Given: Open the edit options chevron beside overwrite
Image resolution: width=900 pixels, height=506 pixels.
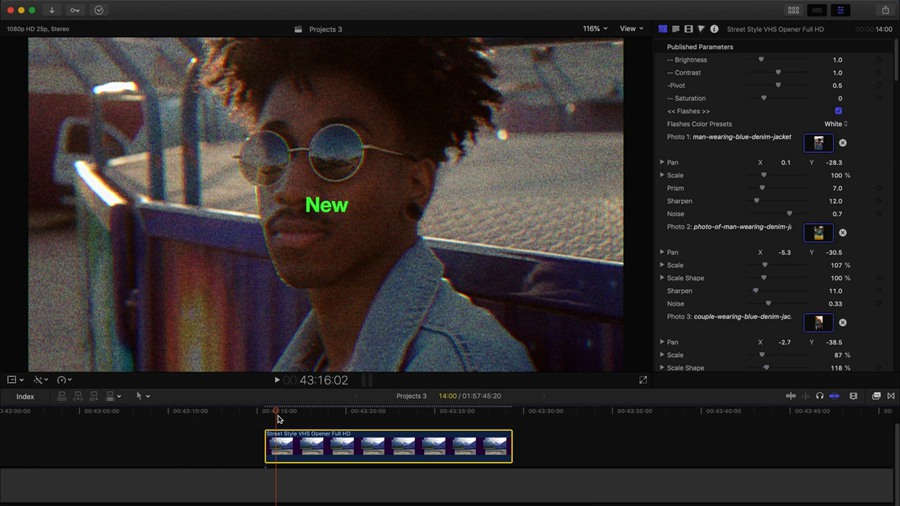Looking at the screenshot, I should [x=119, y=396].
